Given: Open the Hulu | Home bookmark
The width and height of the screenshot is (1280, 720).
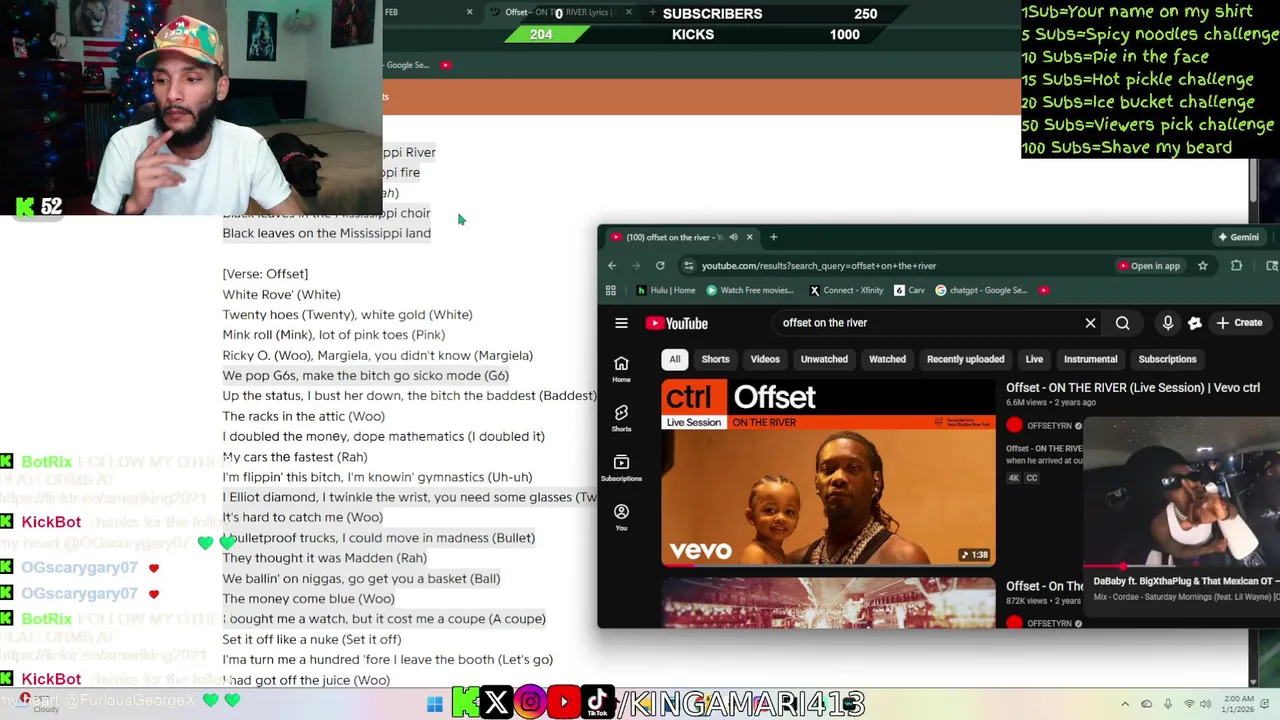Looking at the screenshot, I should (666, 290).
